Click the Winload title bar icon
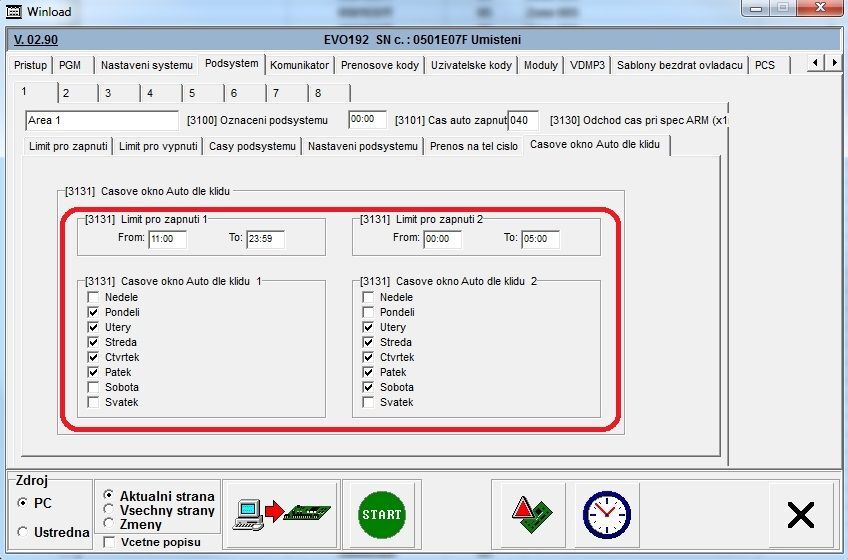 12,11
